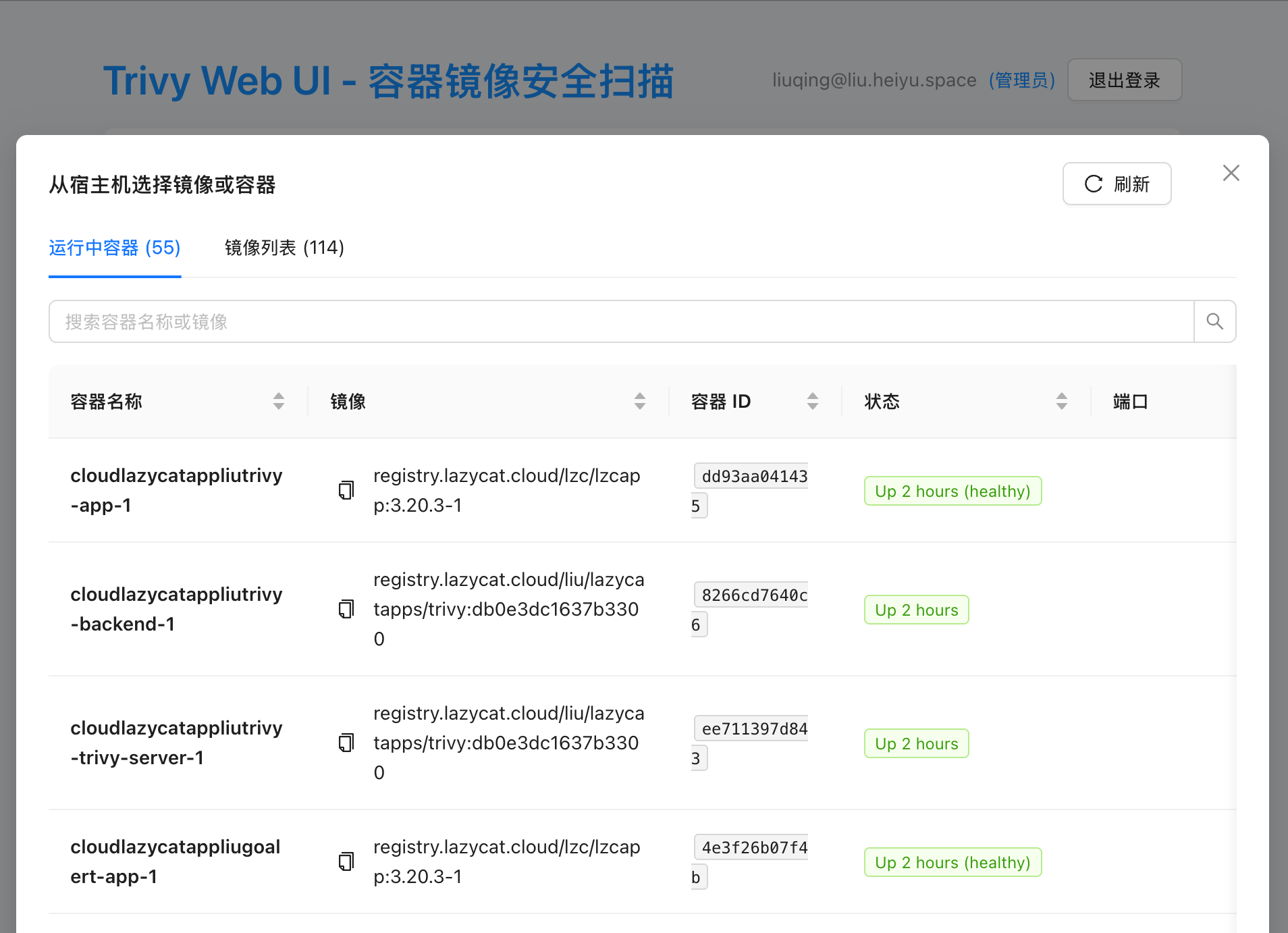Click the search magnifier icon button

[x=1214, y=321]
